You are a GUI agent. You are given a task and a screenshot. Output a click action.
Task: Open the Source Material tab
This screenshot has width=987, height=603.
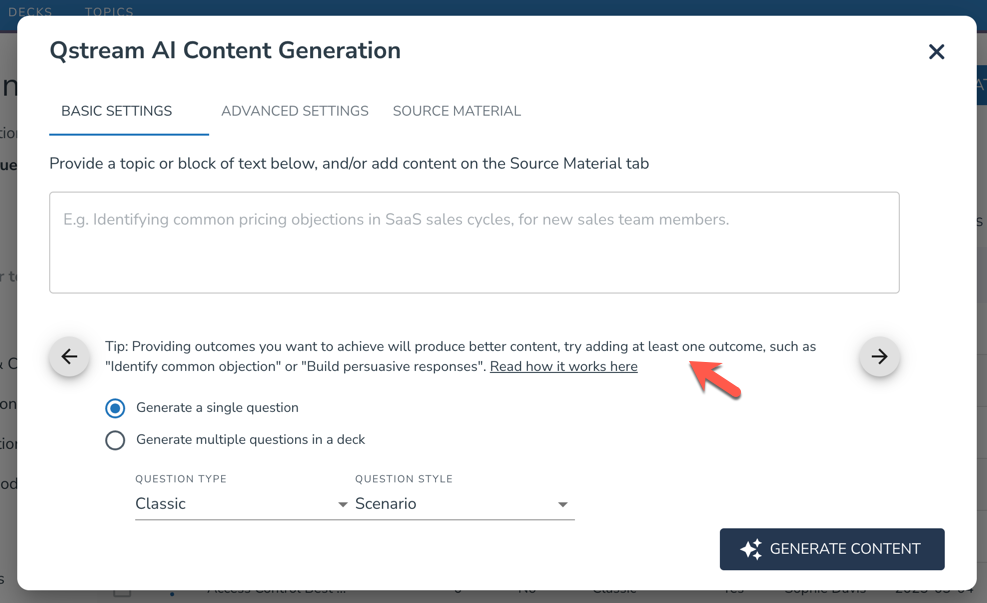[456, 111]
